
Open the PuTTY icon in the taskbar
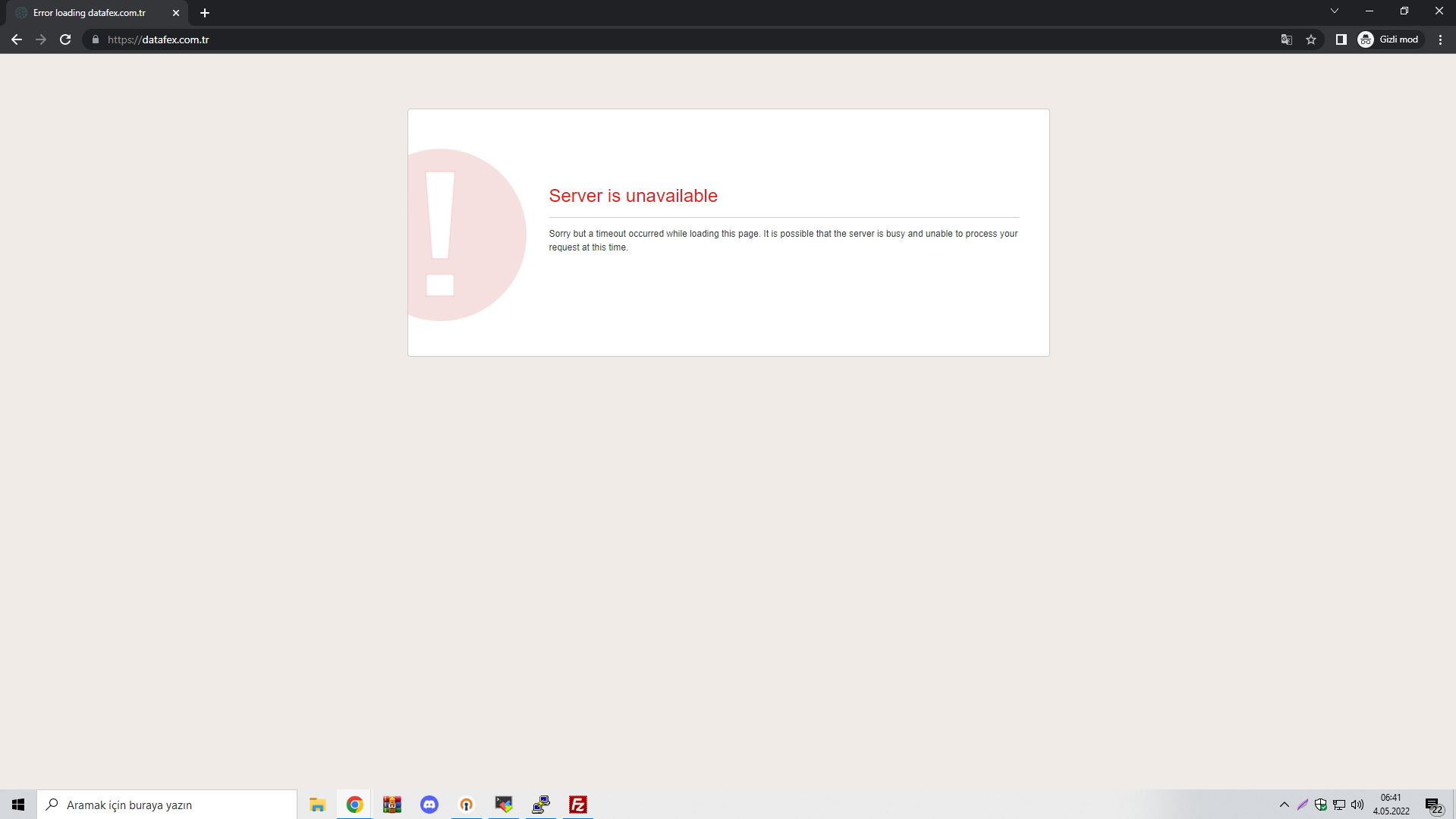[541, 805]
